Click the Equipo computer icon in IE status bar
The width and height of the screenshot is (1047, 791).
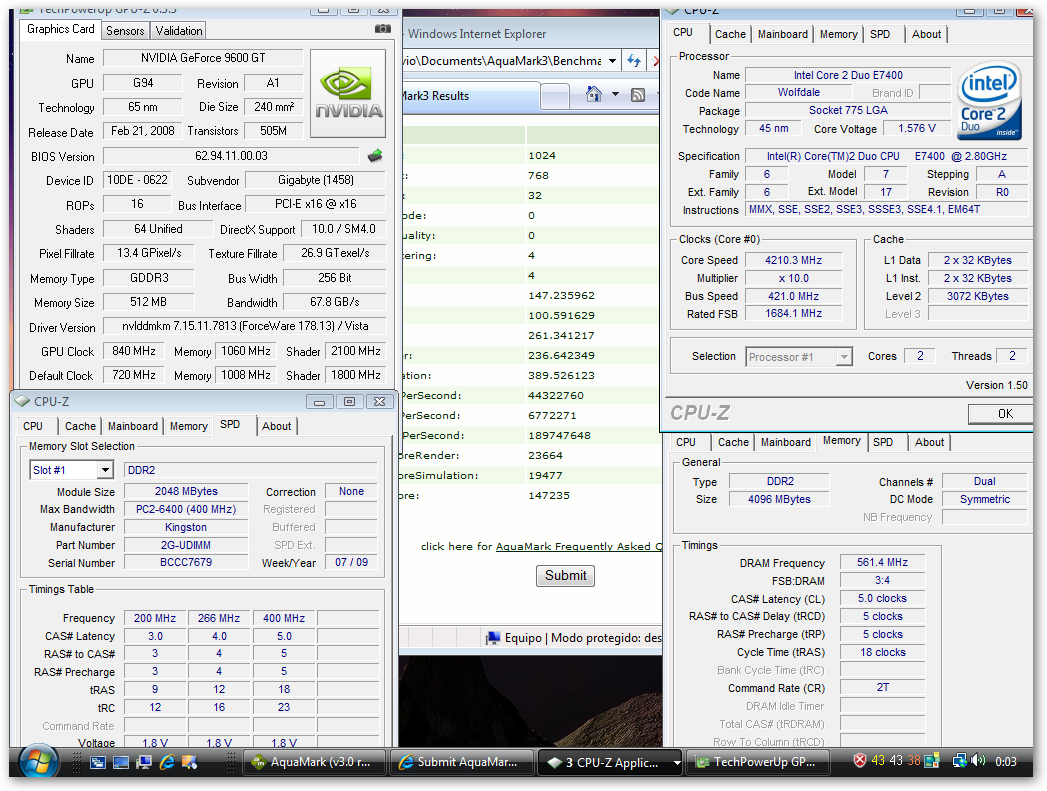coord(493,638)
